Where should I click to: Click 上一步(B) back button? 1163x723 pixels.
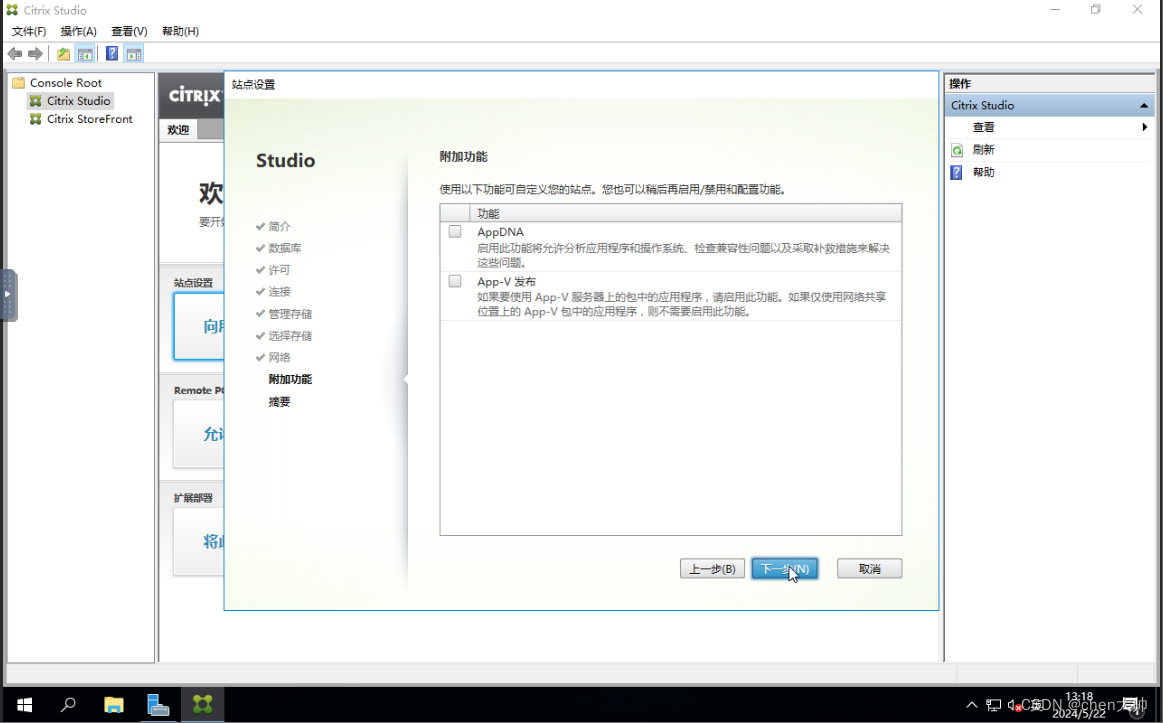coord(712,569)
